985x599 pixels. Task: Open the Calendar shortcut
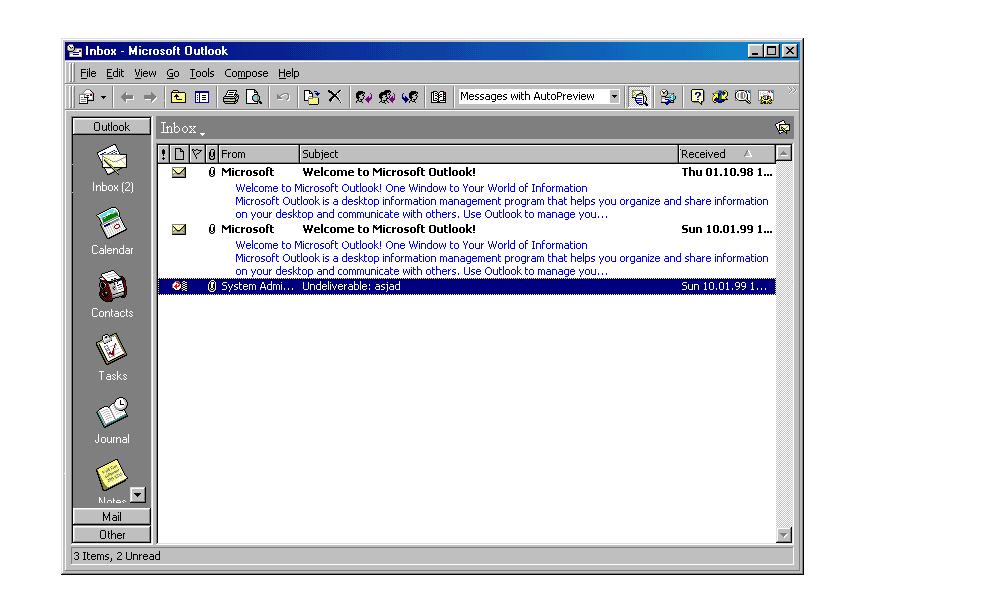tap(112, 231)
